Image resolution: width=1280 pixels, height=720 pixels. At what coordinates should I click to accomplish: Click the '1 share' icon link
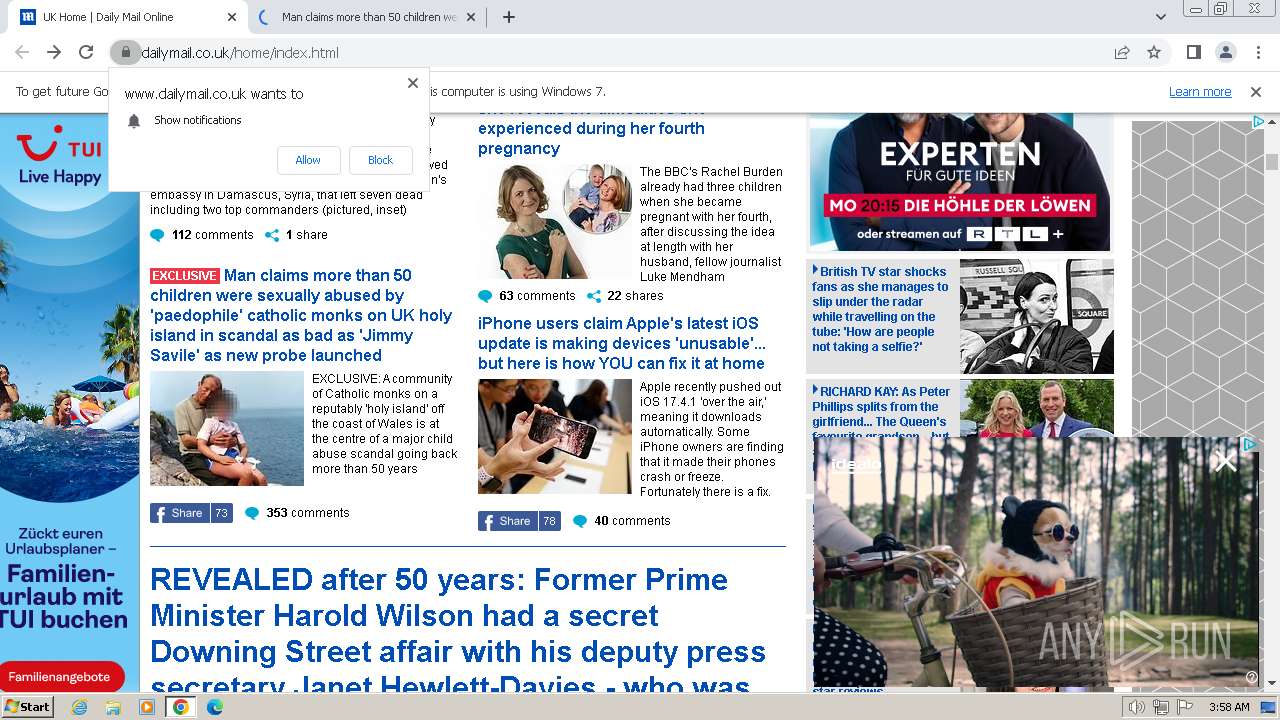[x=296, y=235]
